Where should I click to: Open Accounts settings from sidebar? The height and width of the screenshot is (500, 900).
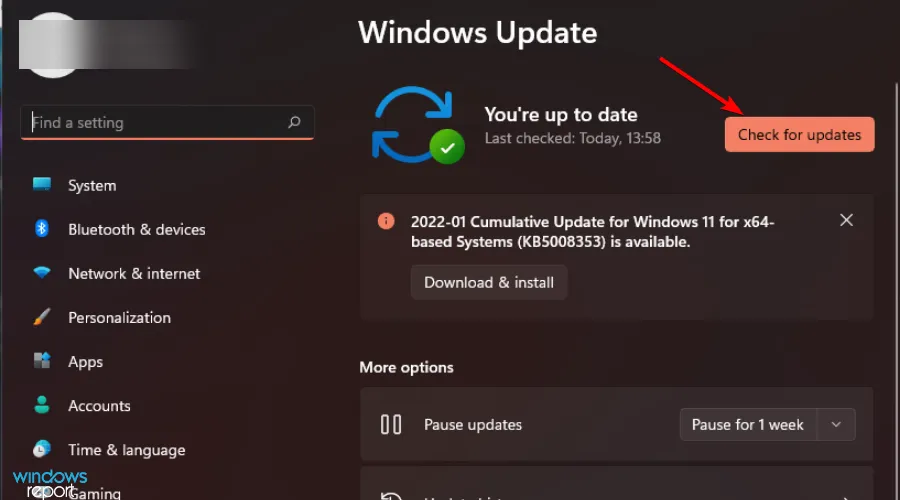tap(99, 406)
